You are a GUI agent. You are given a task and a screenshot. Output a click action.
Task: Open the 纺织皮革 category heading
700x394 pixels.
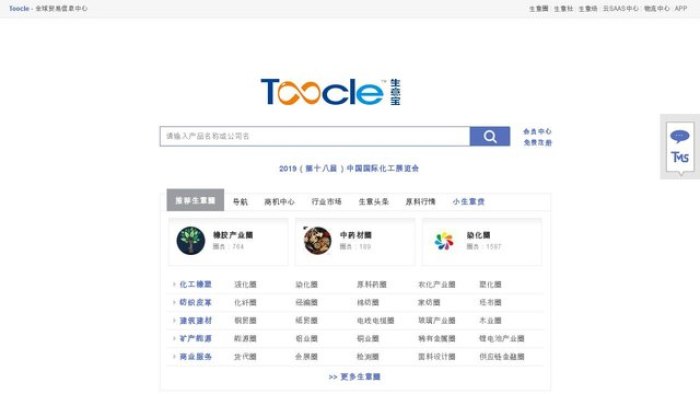click(x=195, y=302)
